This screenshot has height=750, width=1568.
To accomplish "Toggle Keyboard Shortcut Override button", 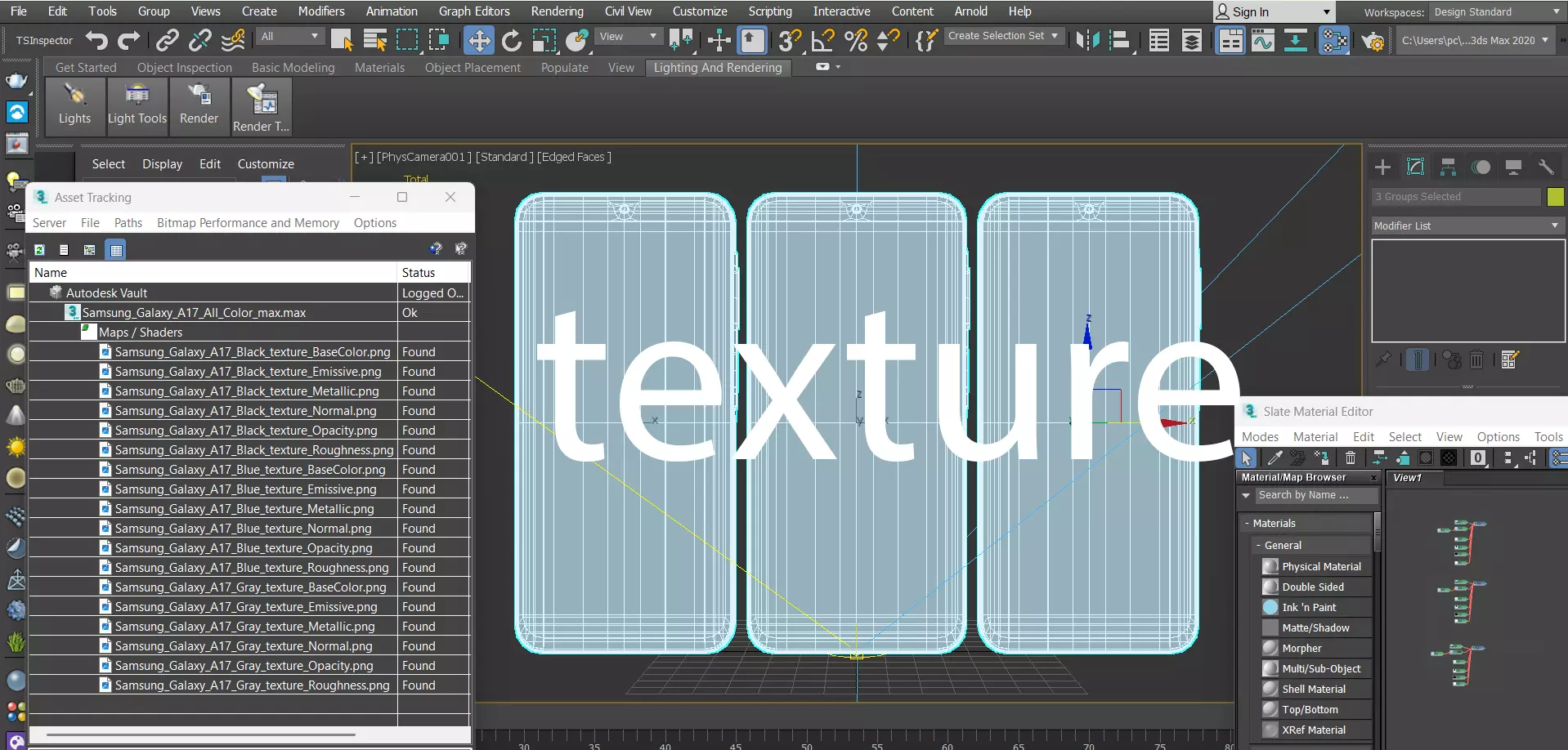I will pos(753,40).
